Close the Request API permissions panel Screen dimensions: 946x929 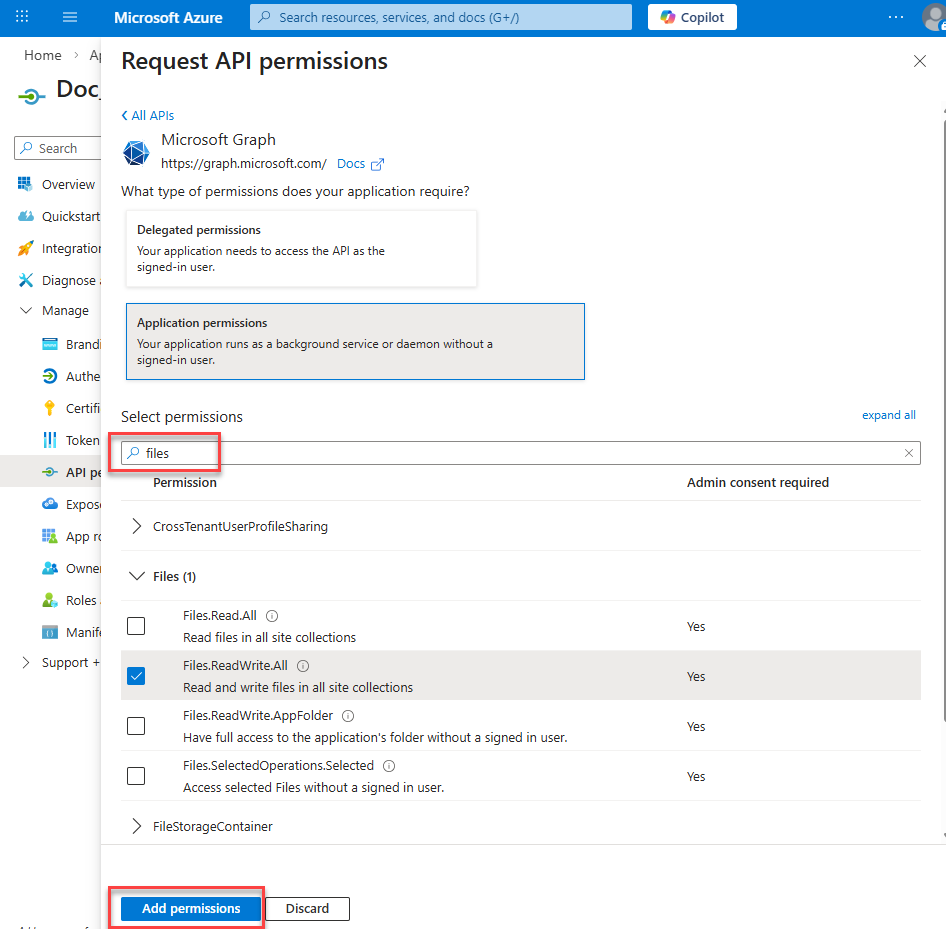tap(919, 62)
